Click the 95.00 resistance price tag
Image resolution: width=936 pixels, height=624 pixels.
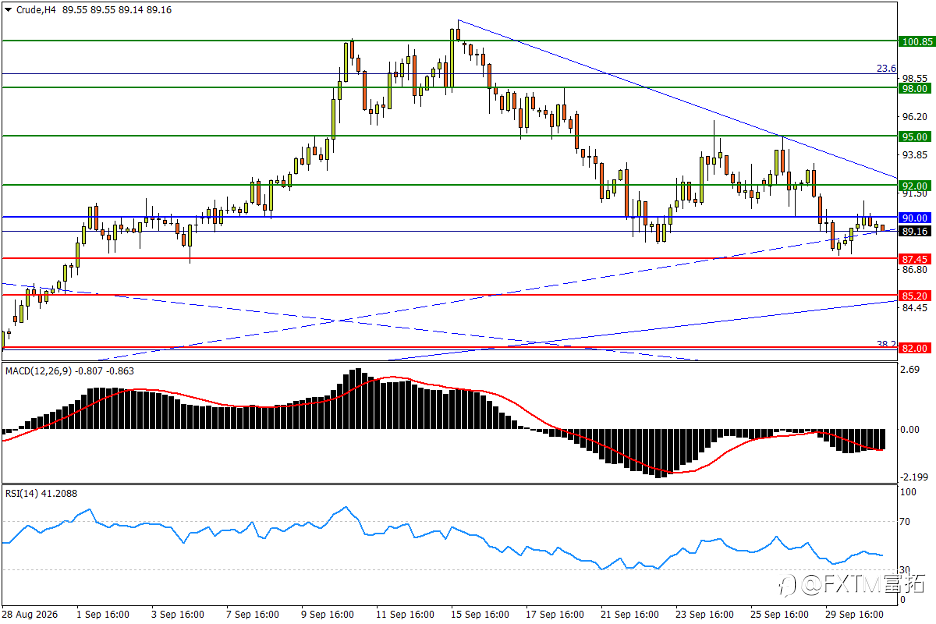coord(915,137)
